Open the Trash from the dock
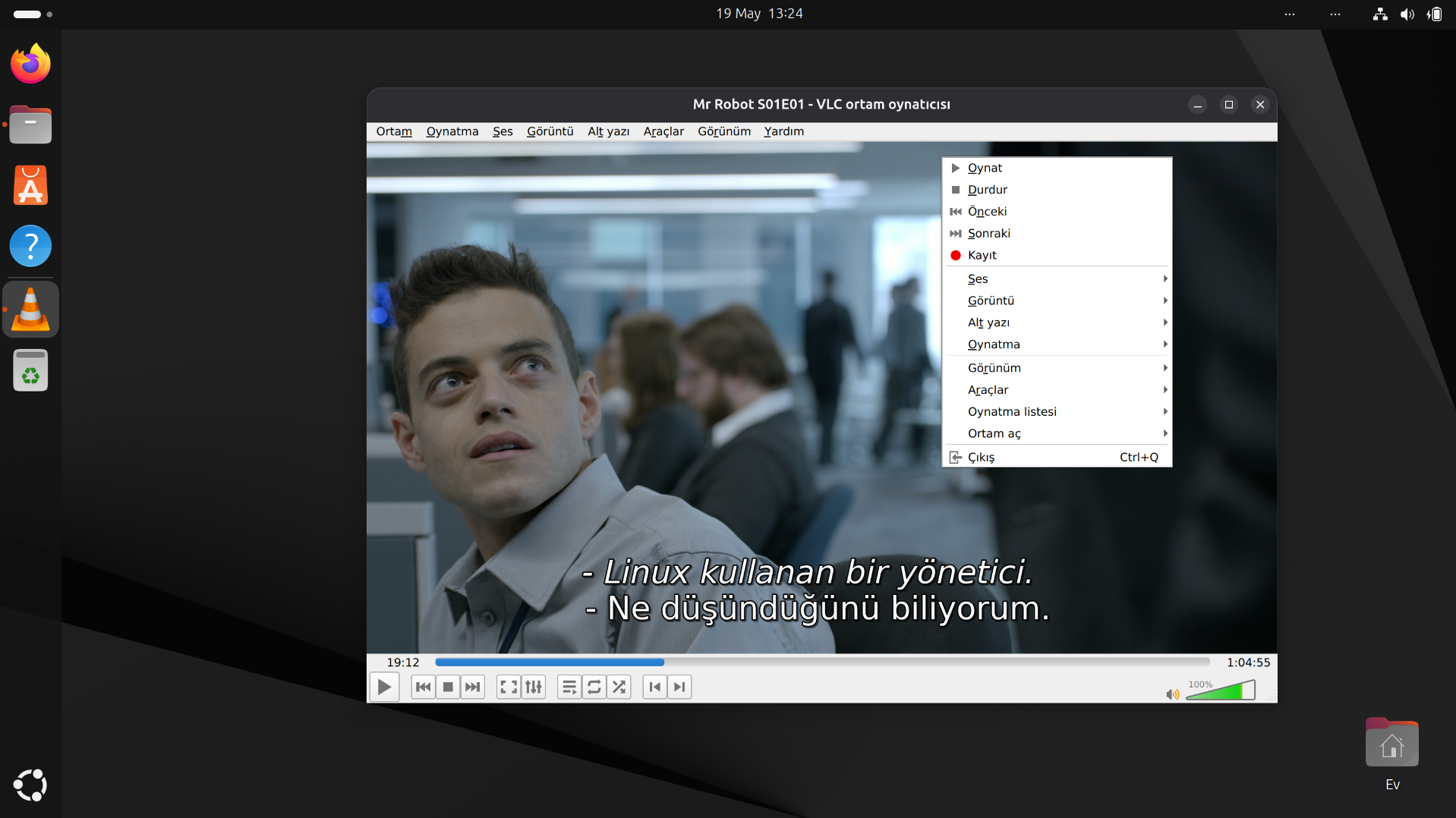The width and height of the screenshot is (1456, 818). coord(30,370)
